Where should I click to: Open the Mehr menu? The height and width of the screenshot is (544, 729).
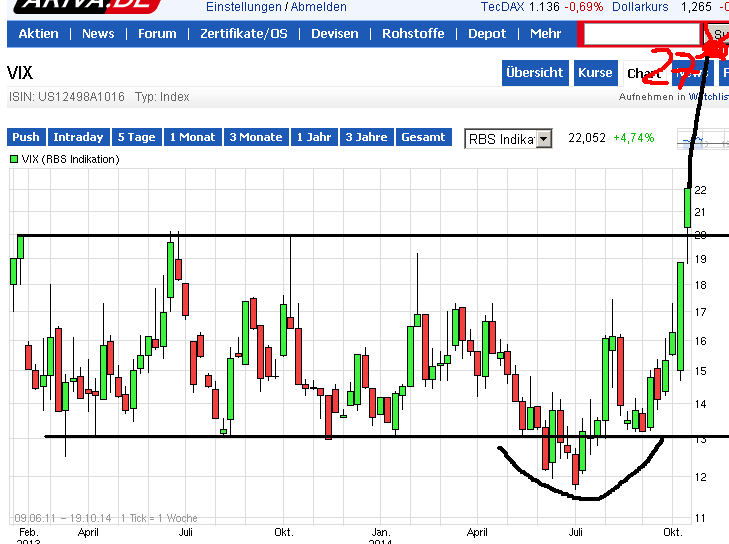(x=545, y=33)
